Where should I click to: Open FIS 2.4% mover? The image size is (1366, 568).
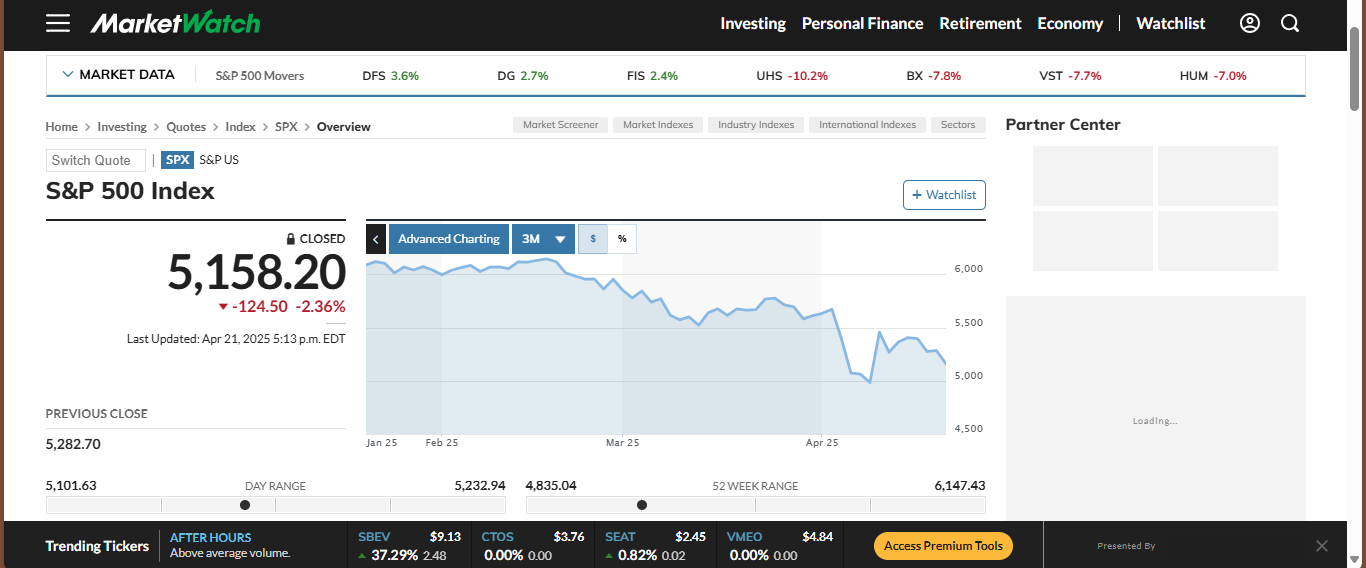point(652,76)
